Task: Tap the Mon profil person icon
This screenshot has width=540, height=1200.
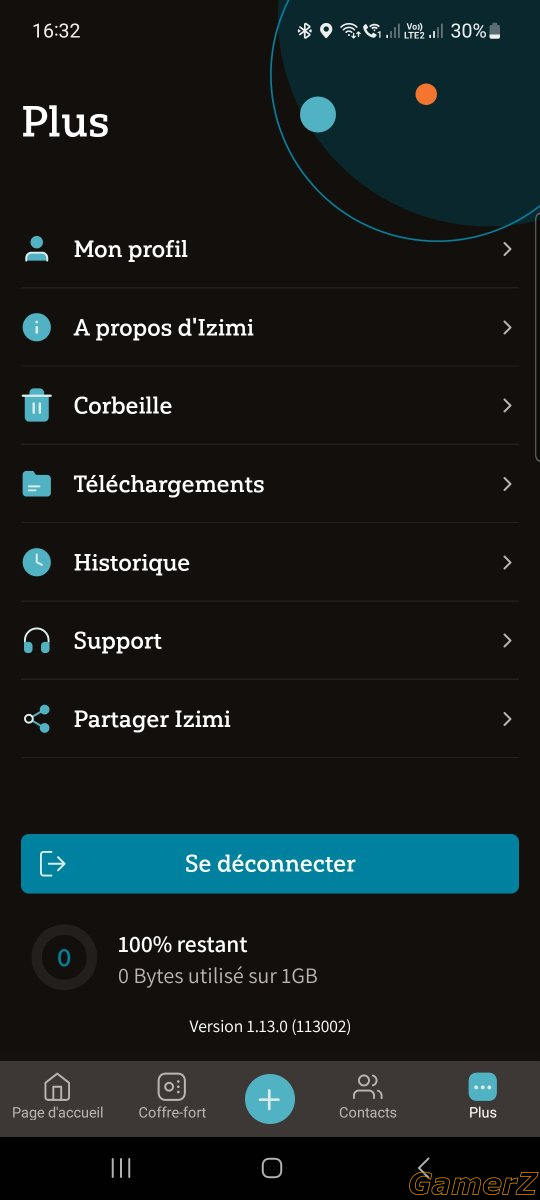Action: click(37, 249)
